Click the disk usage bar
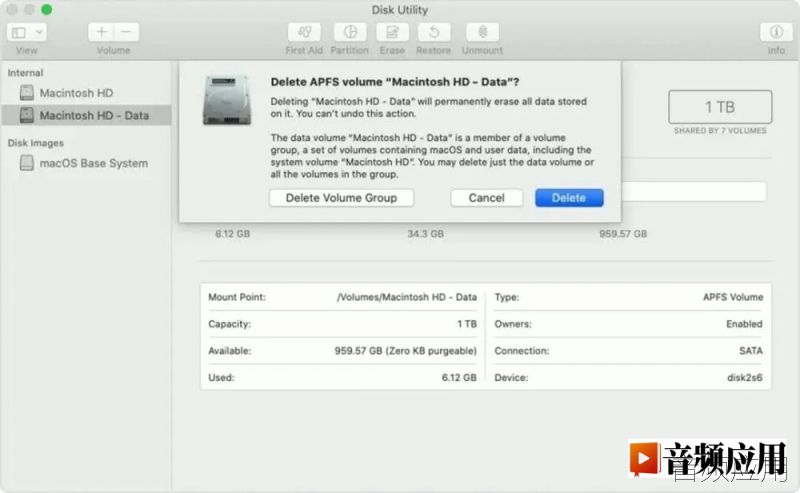This screenshot has width=800, height=493. point(693,192)
